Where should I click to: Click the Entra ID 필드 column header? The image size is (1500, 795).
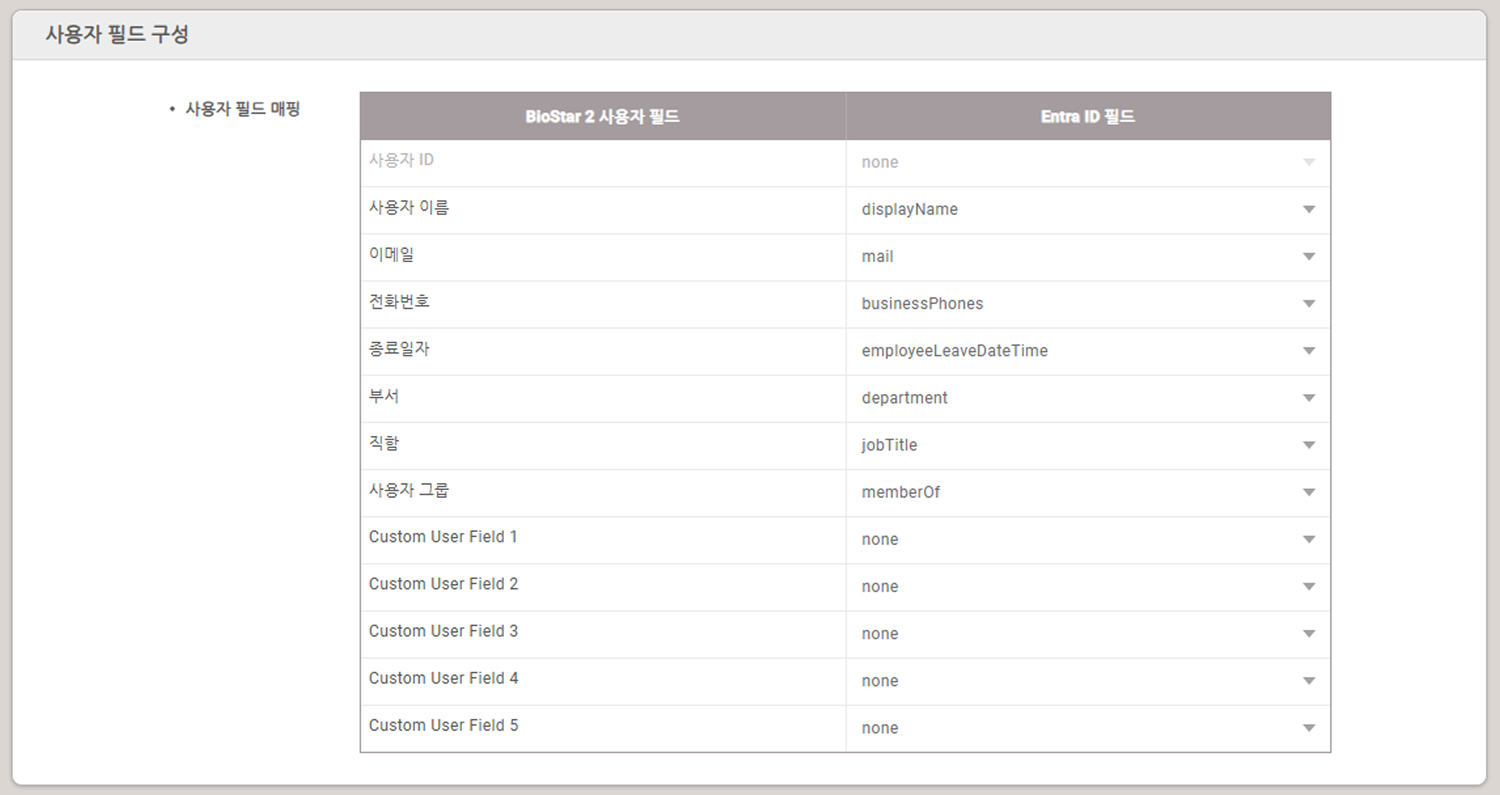(x=1088, y=116)
